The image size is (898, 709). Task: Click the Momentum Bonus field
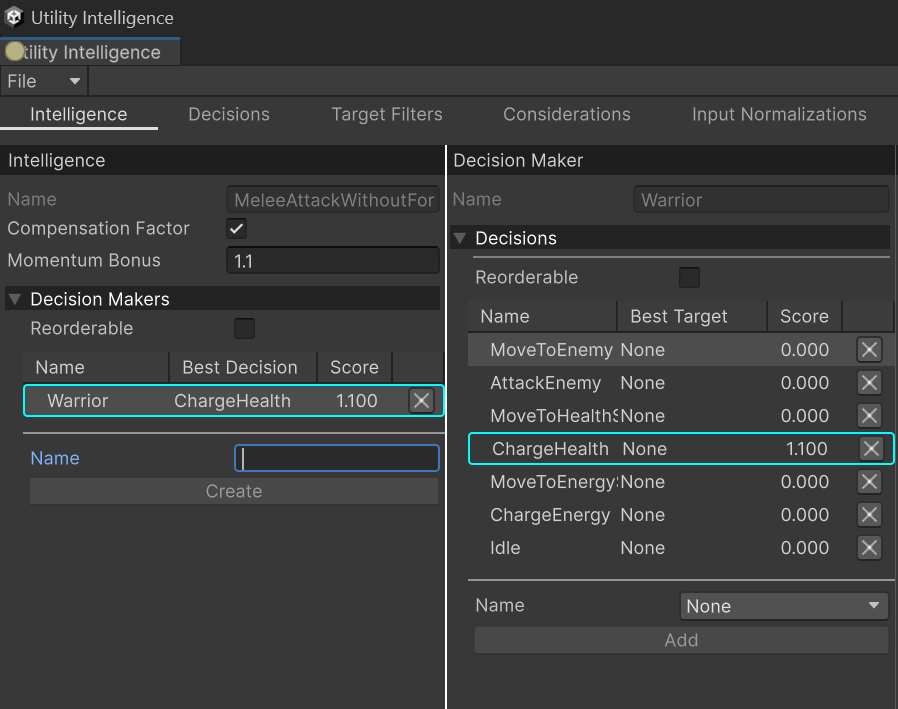pyautogui.click(x=333, y=261)
